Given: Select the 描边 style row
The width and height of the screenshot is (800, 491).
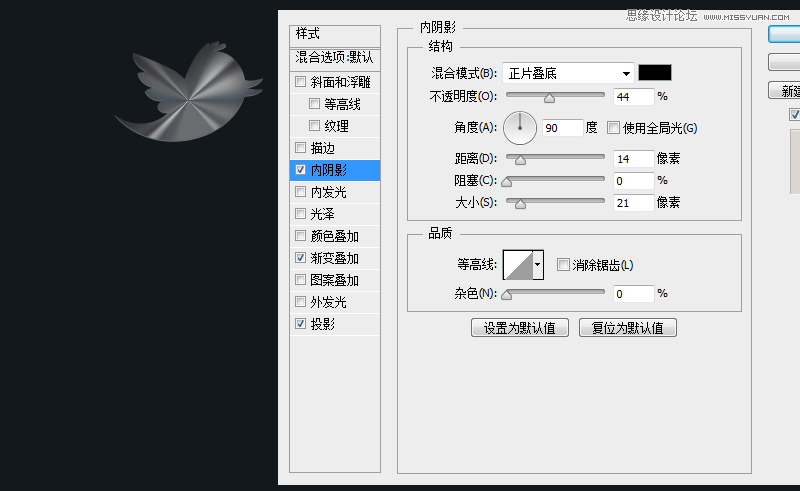Looking at the screenshot, I should (335, 148).
